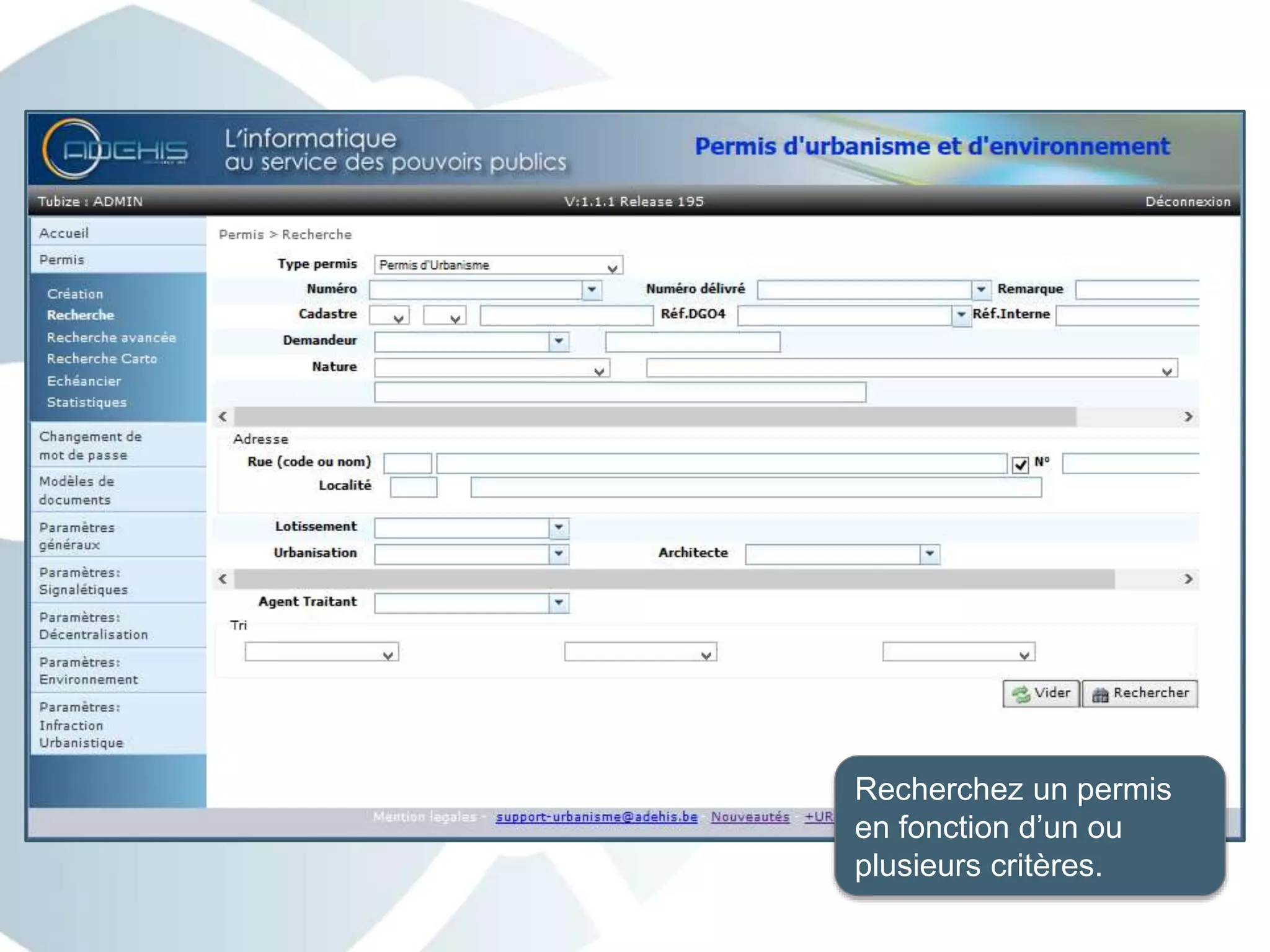The image size is (1270, 952).
Task: Click the ADEHIS logo
Action: pyautogui.click(x=115, y=149)
